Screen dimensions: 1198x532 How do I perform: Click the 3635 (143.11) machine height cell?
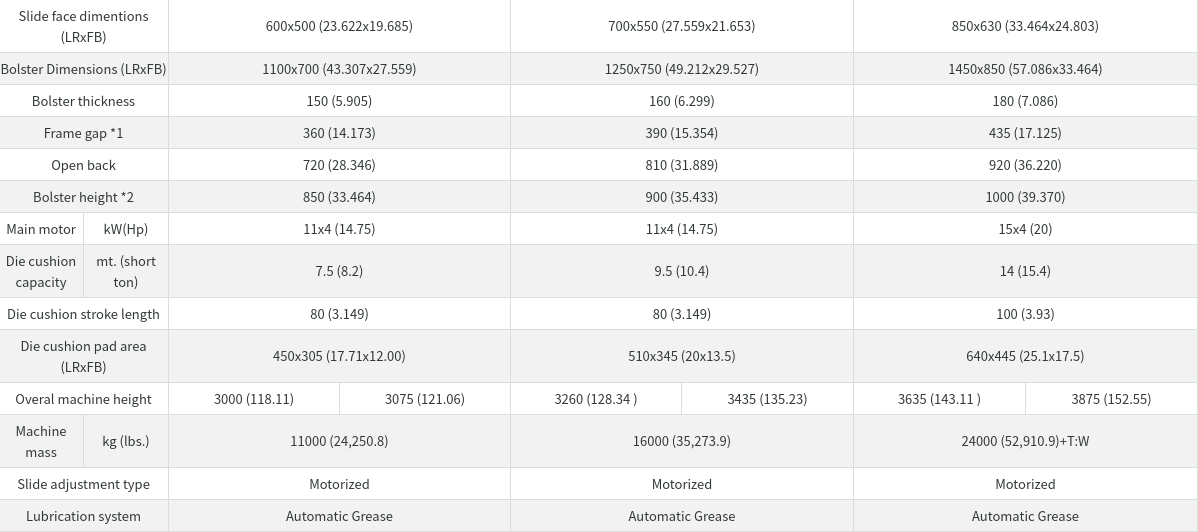940,399
